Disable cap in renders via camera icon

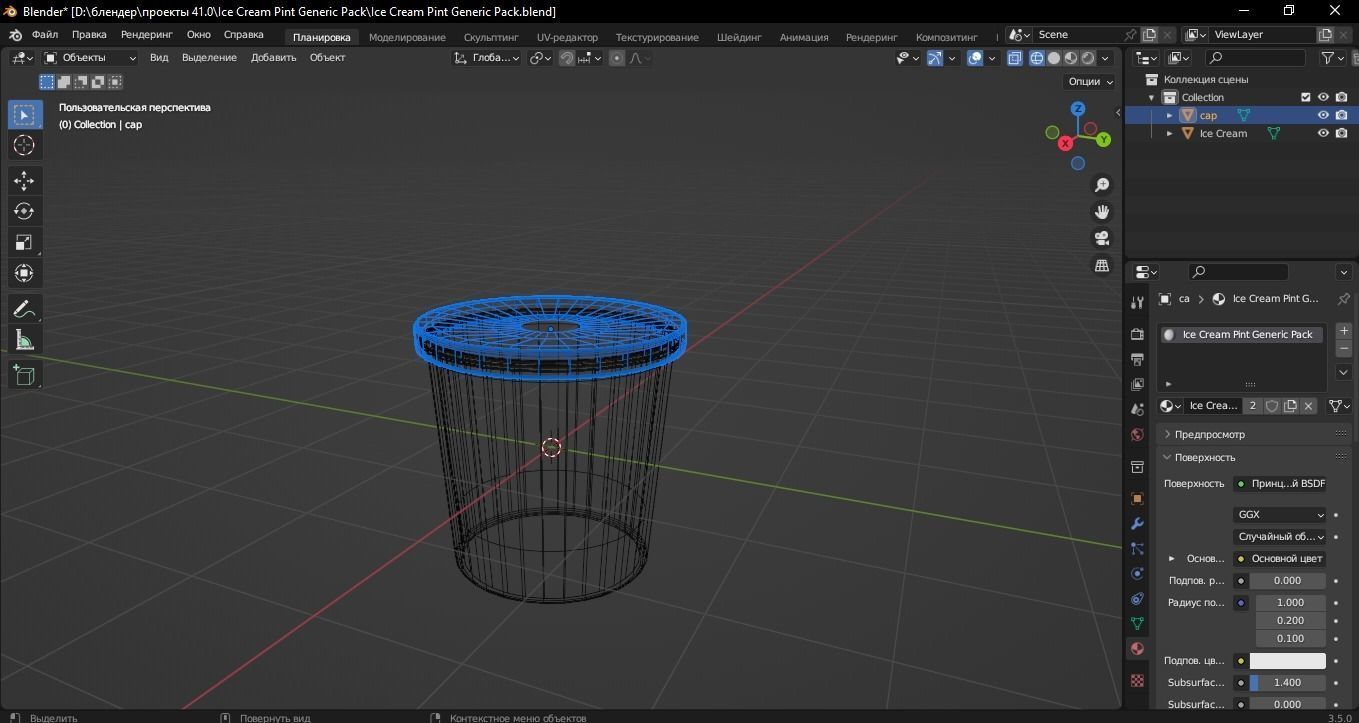tap(1342, 115)
